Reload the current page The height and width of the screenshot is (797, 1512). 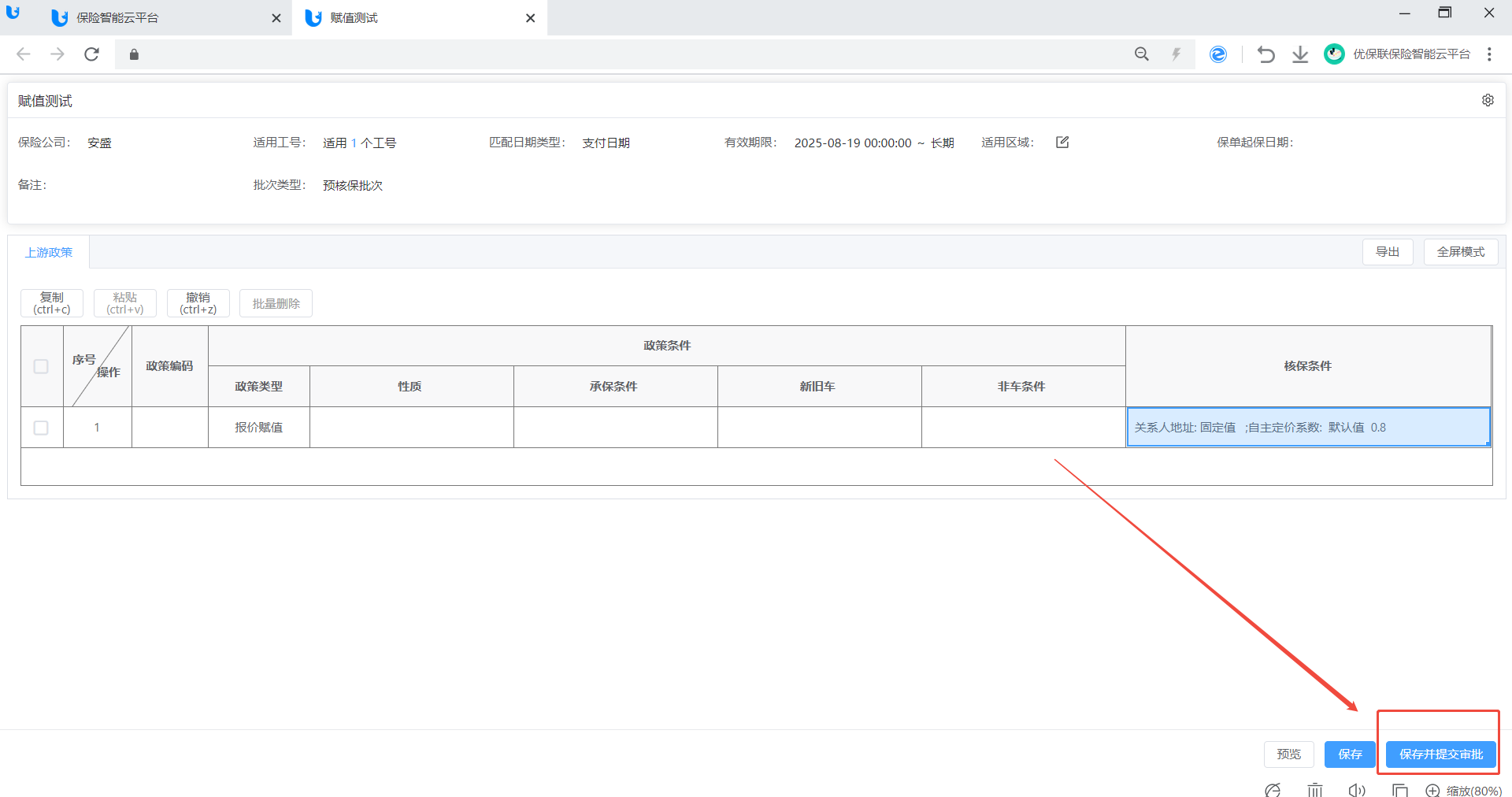click(x=92, y=54)
